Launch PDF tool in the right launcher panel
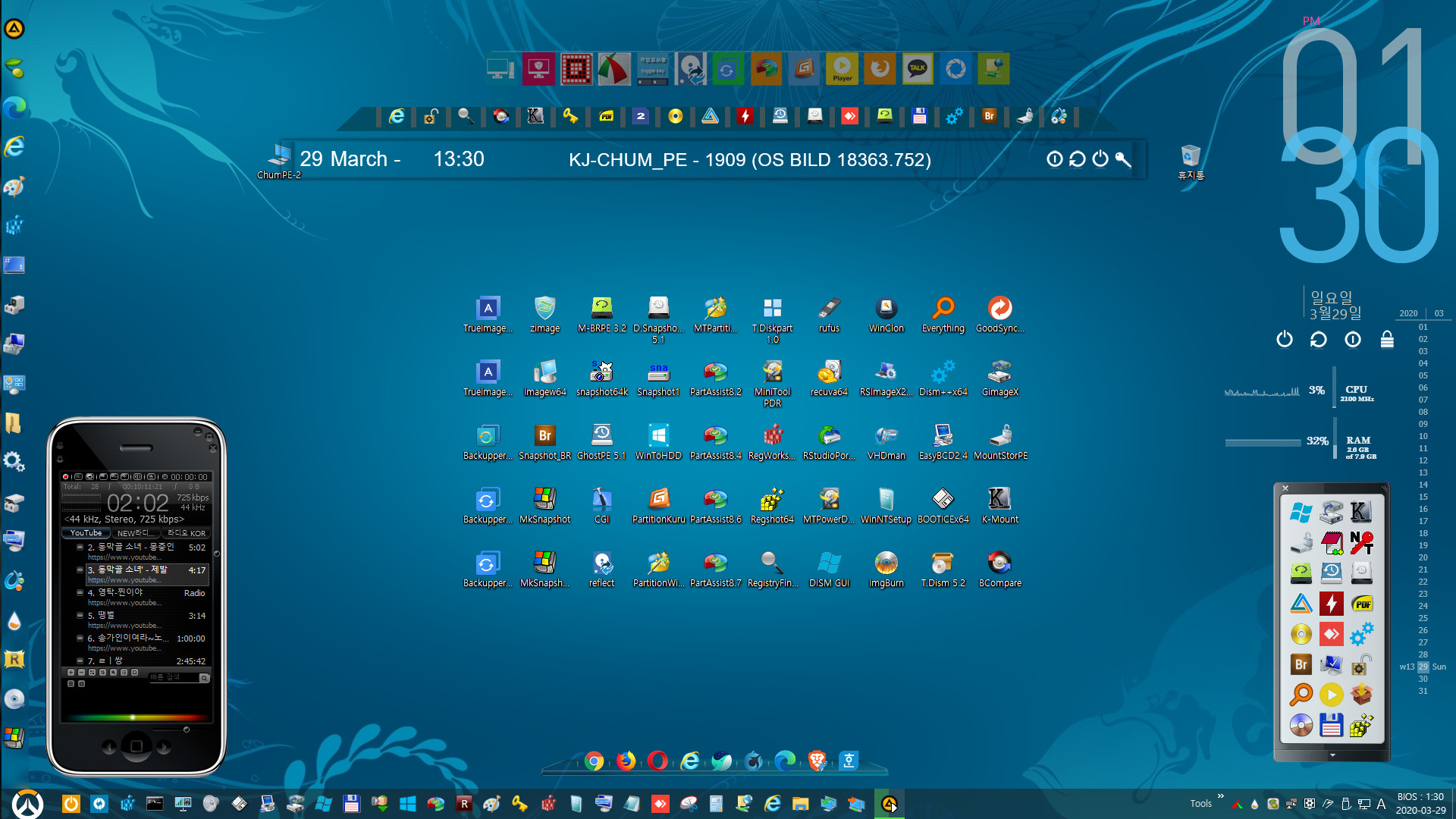 point(1362,604)
